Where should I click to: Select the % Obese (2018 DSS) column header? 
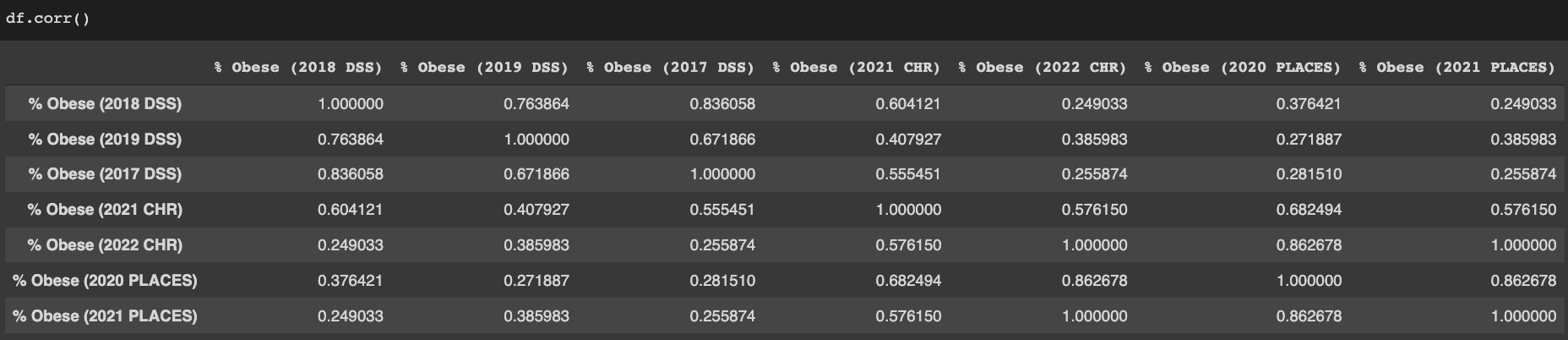click(x=297, y=68)
